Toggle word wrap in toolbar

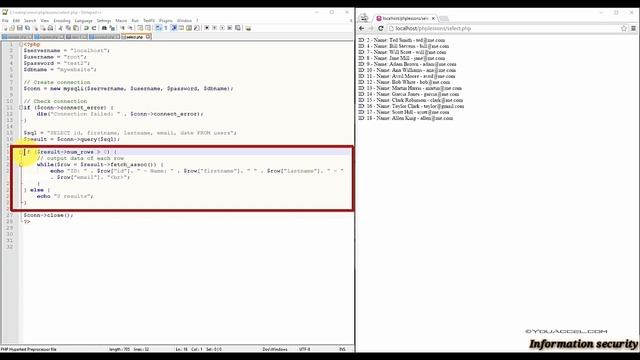158,28
